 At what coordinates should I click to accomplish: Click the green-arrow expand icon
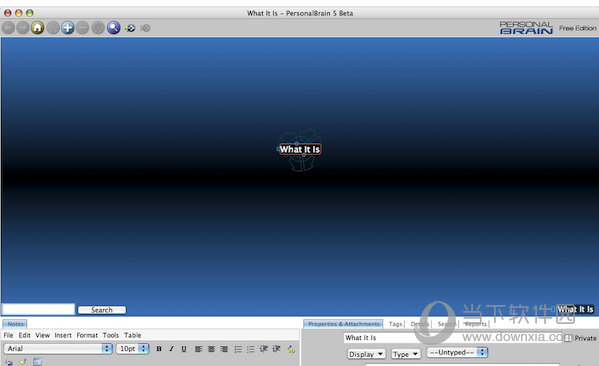click(x=130, y=28)
